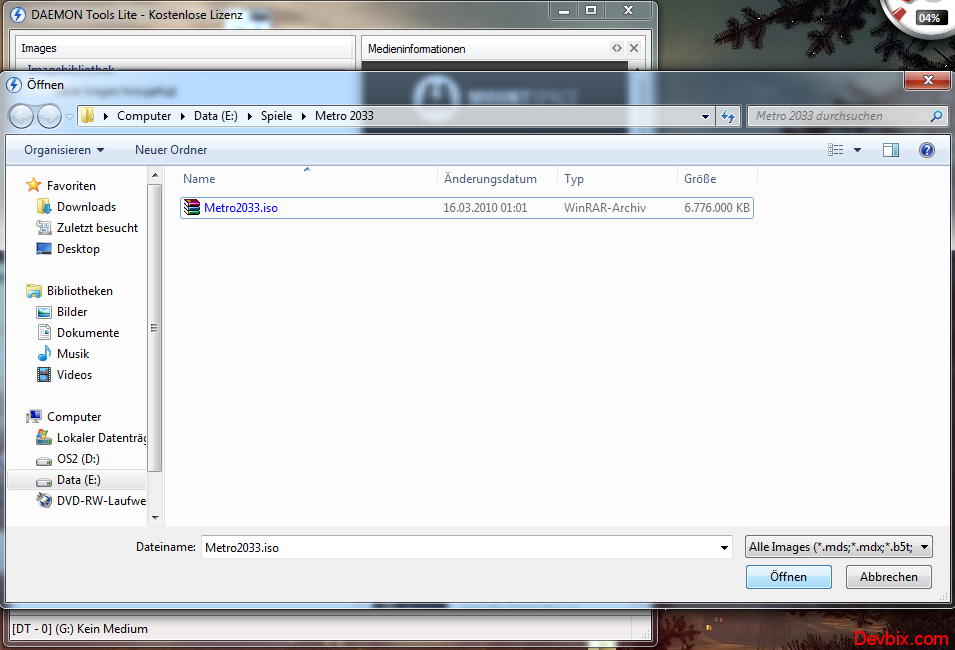Viewport: 955px width, 650px height.
Task: Select Metro 2033 in the address breadcrumb
Action: pos(344,116)
